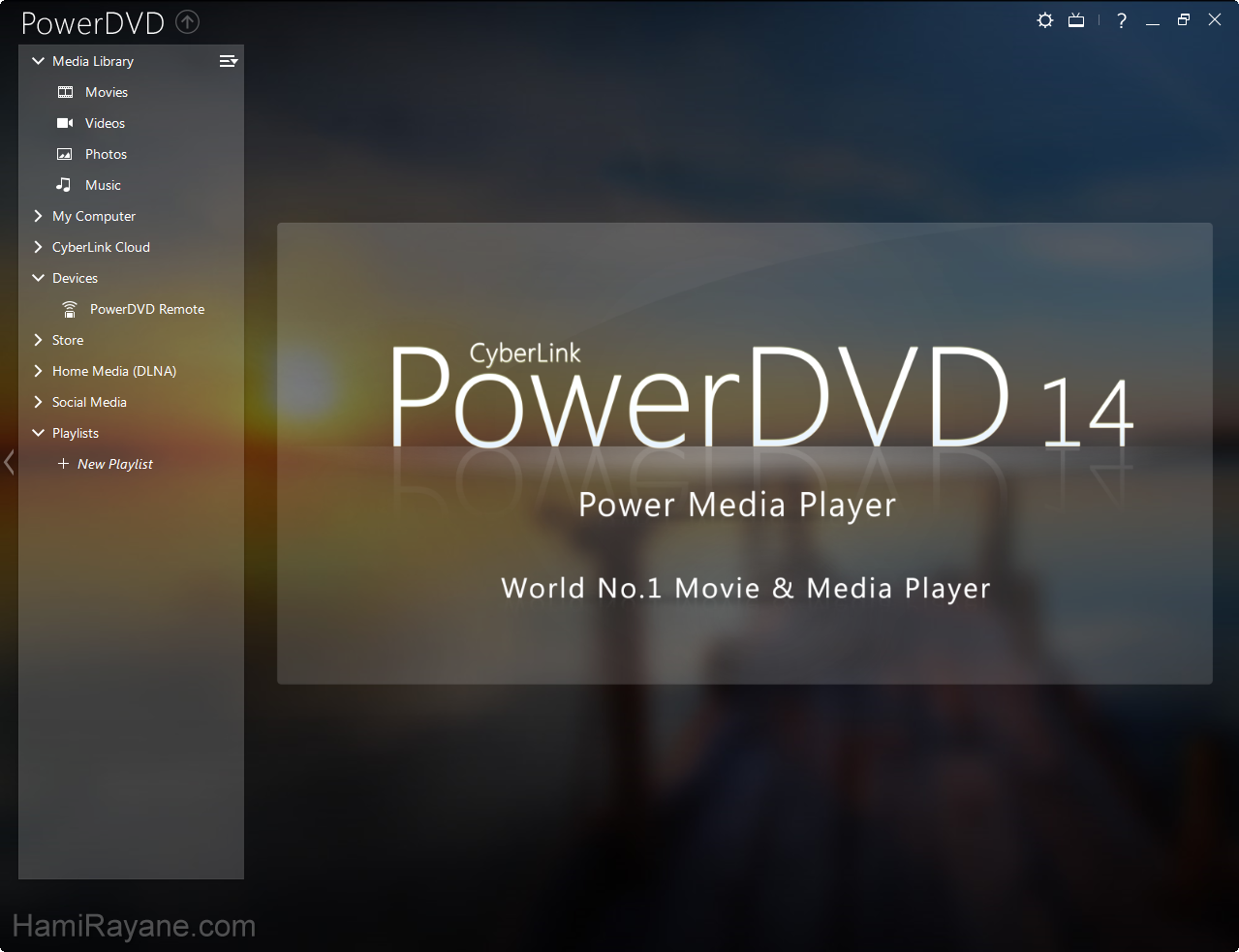Screen dimensions: 1239x952
Task: Expand the CyberLink Cloud node
Action: pyautogui.click(x=38, y=247)
